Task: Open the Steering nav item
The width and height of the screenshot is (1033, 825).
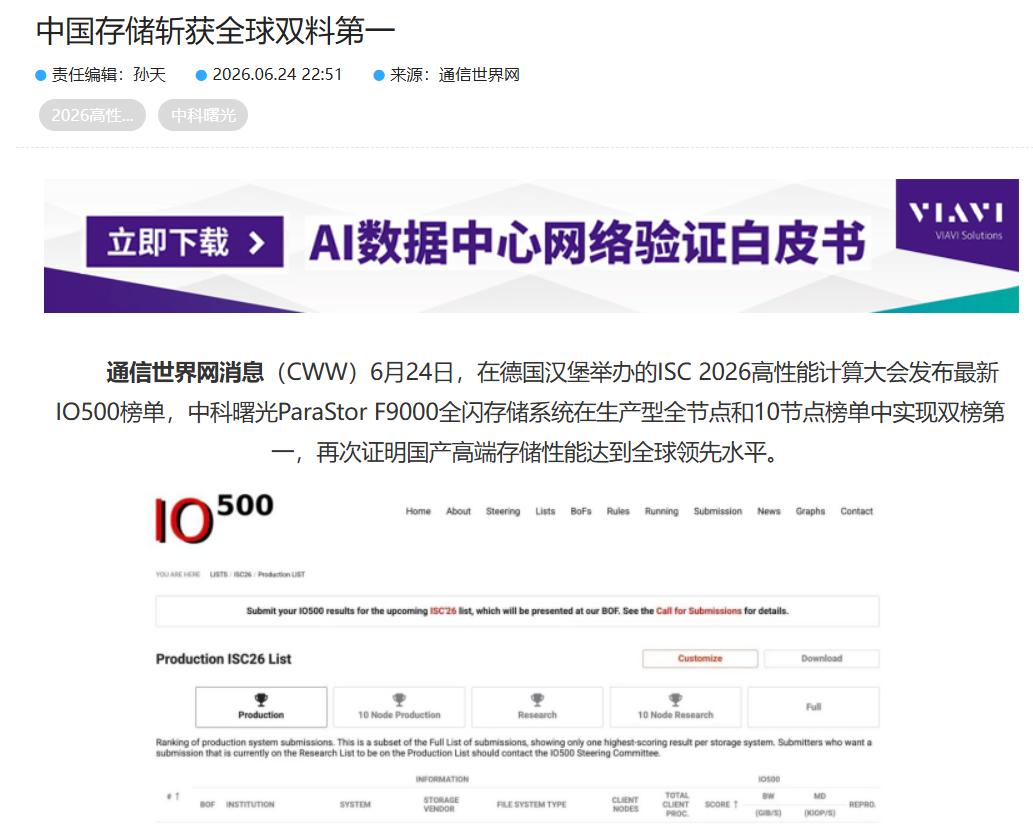Action: click(x=503, y=511)
